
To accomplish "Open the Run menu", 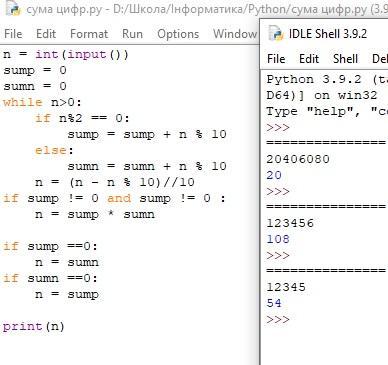I will (132, 34).
